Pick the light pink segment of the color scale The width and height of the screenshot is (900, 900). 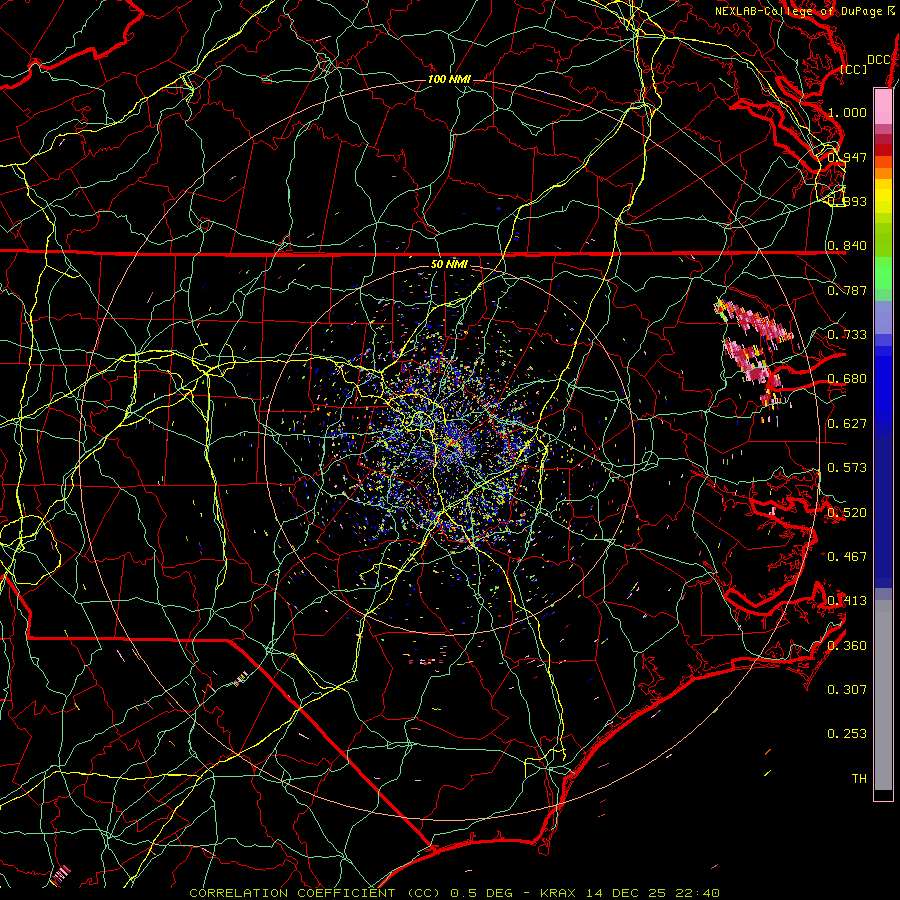pyautogui.click(x=883, y=106)
